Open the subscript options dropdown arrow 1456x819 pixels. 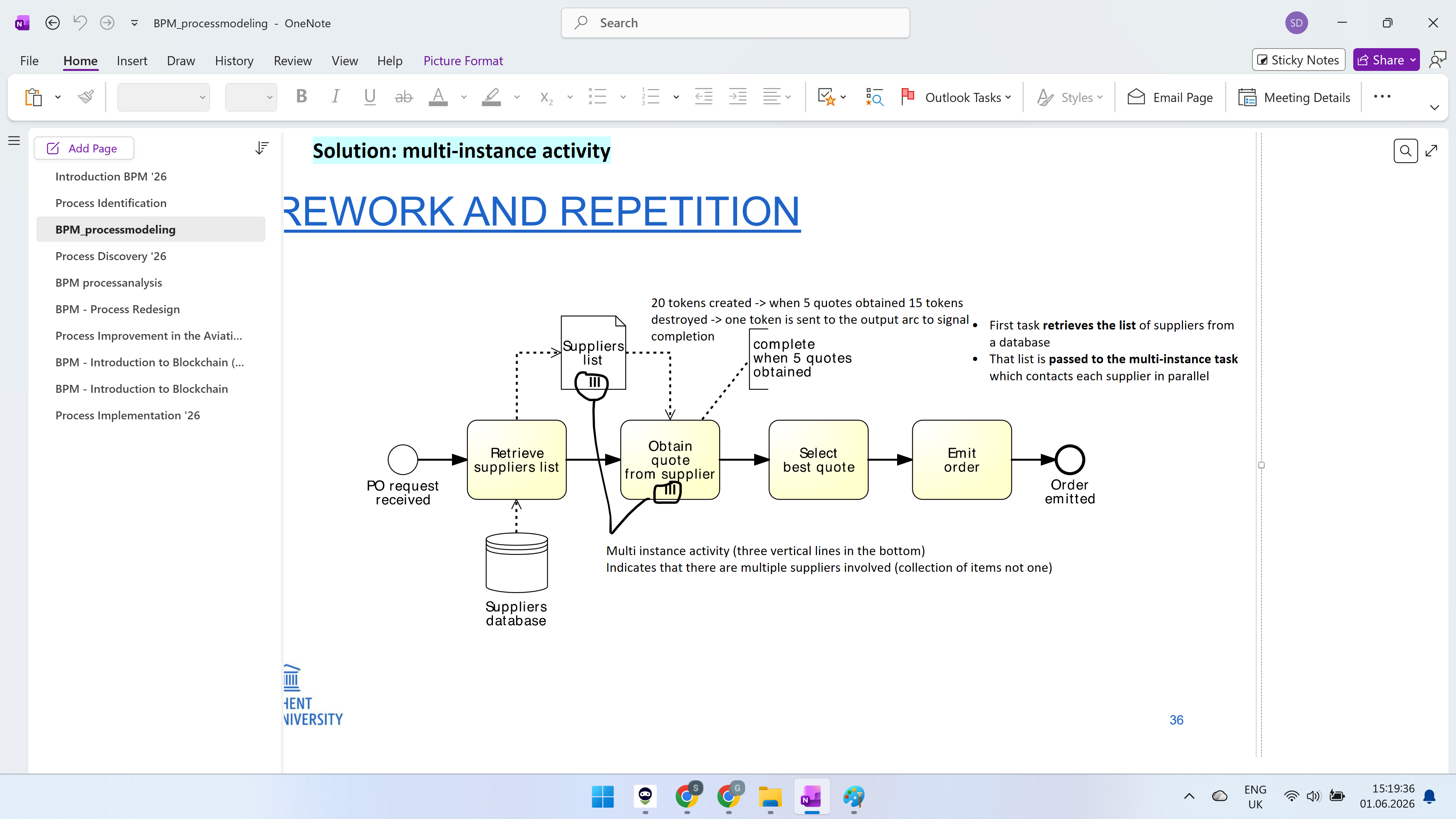[570, 97]
